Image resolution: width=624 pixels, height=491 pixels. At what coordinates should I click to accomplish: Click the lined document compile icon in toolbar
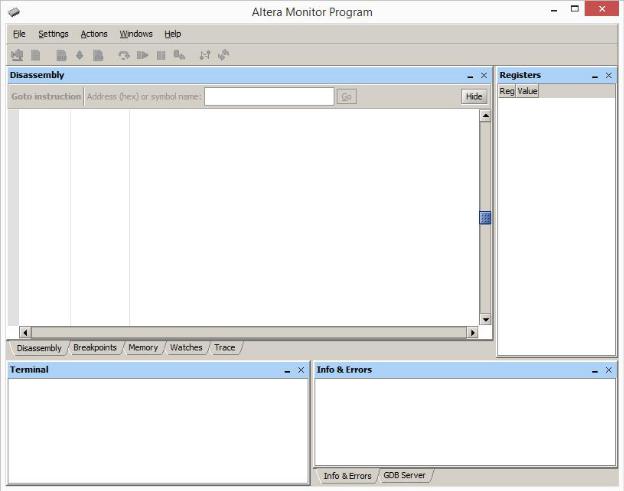coord(61,55)
